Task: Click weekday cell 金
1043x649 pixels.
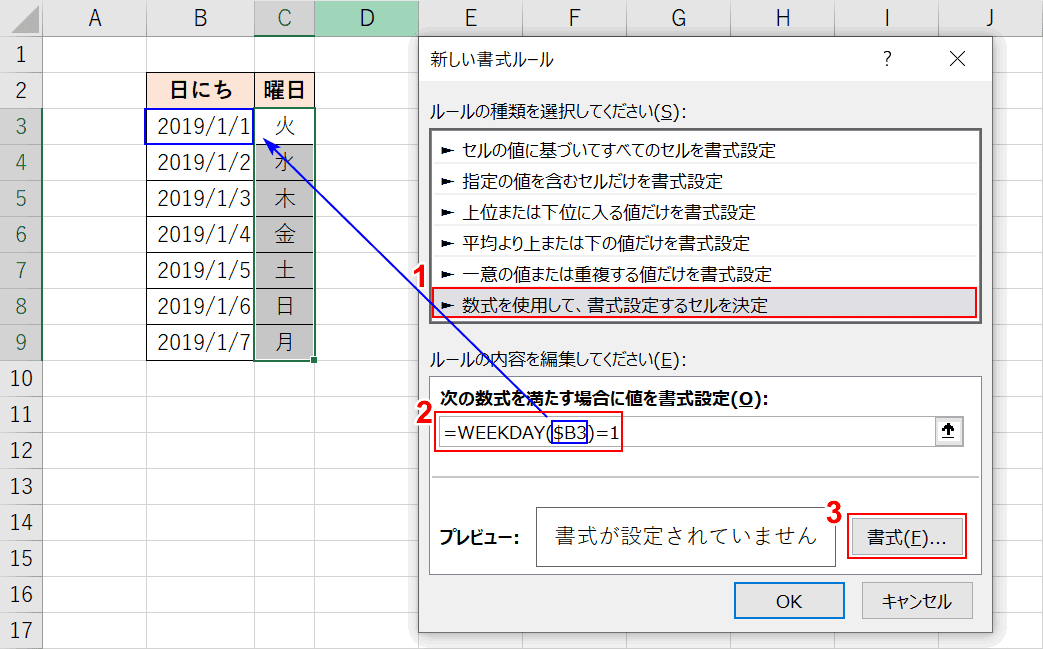Action: (x=285, y=234)
